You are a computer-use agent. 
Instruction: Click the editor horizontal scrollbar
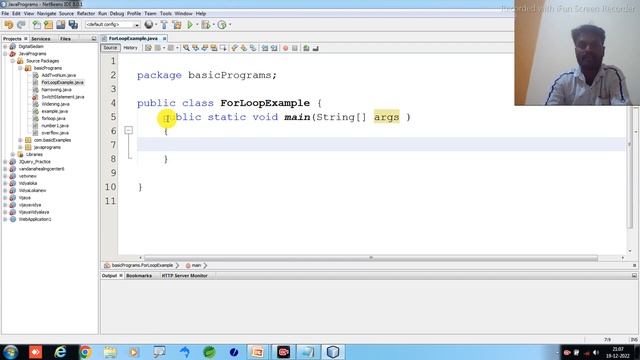click(x=371, y=258)
